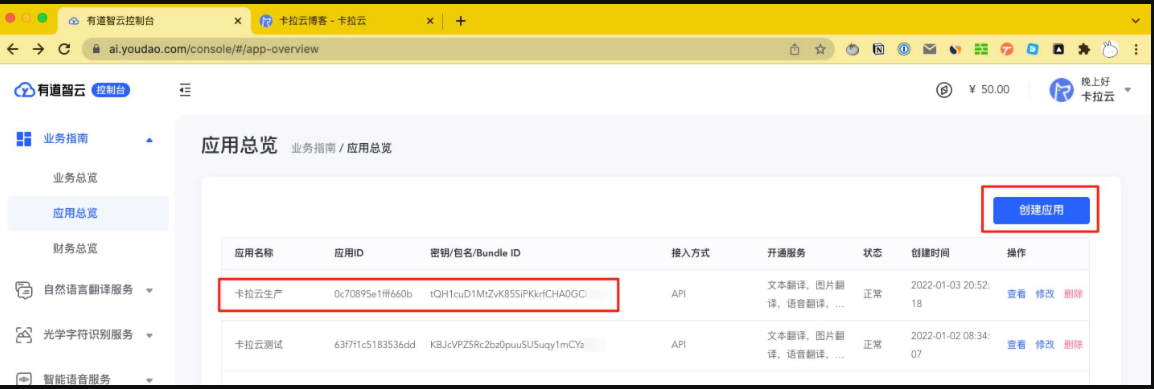
Task: Open the 1Password extension icon
Action: (903, 49)
